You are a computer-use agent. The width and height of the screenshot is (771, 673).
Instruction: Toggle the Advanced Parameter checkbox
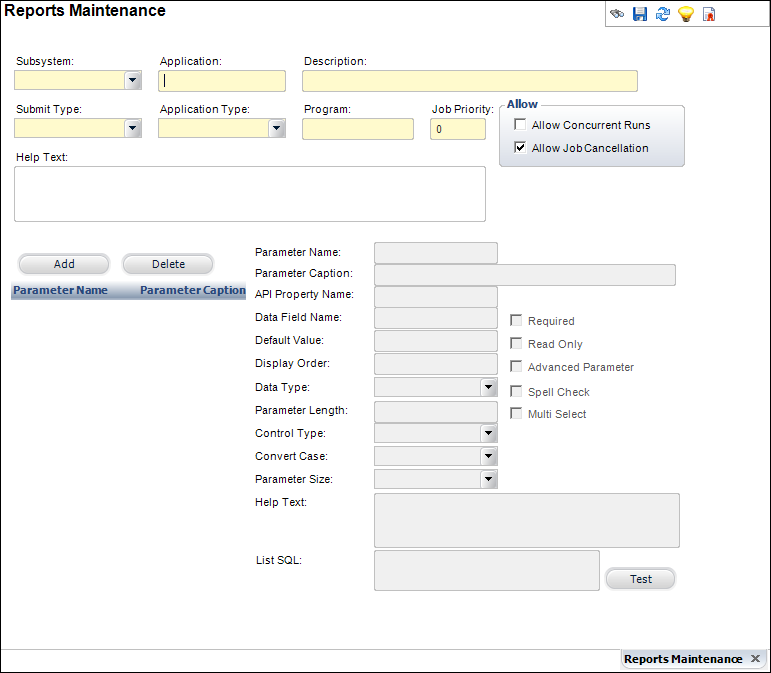[x=516, y=366]
